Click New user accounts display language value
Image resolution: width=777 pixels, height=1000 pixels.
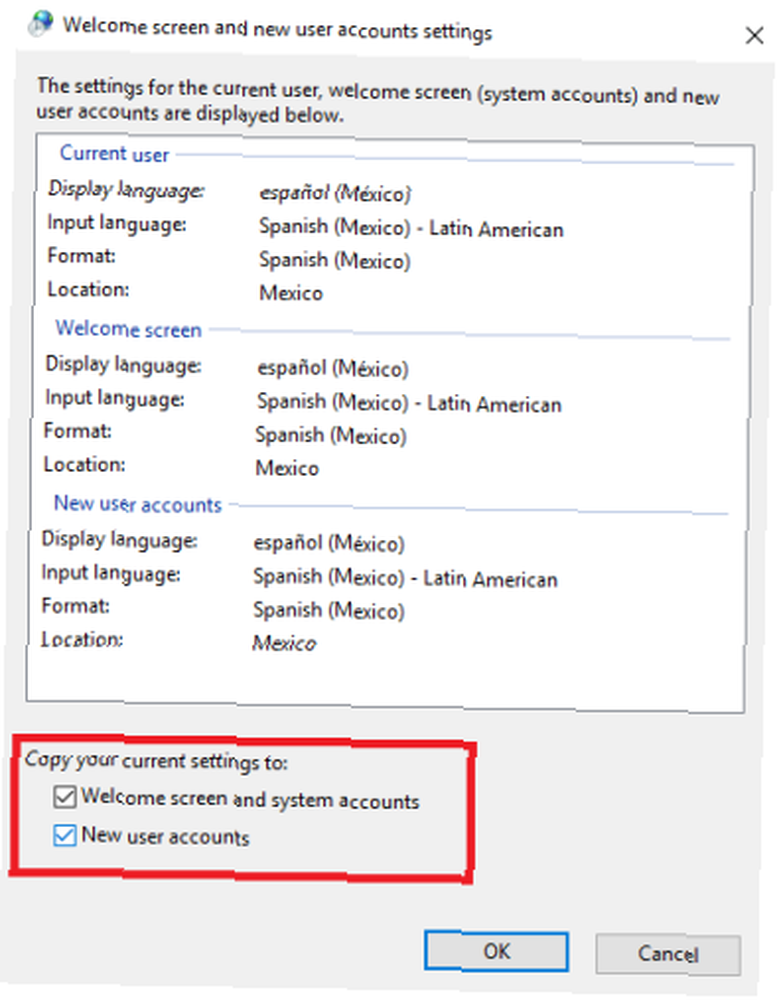(x=329, y=543)
